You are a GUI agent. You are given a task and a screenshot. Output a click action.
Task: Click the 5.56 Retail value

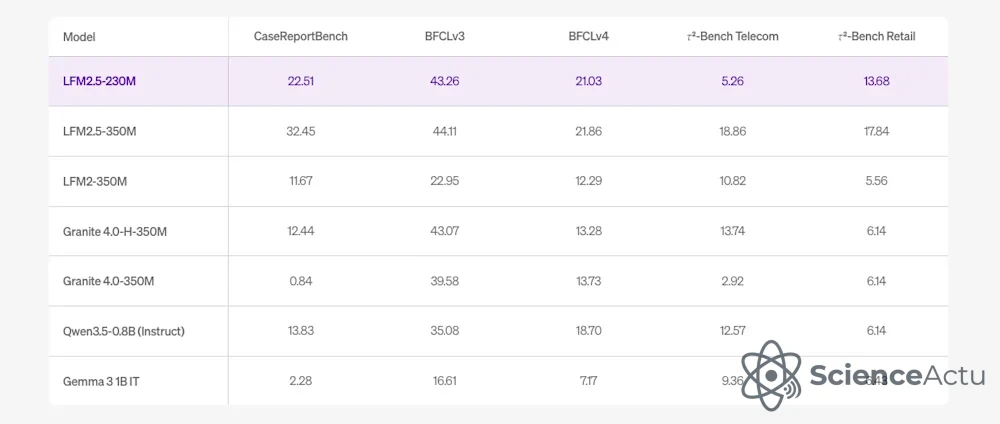[x=876, y=181]
